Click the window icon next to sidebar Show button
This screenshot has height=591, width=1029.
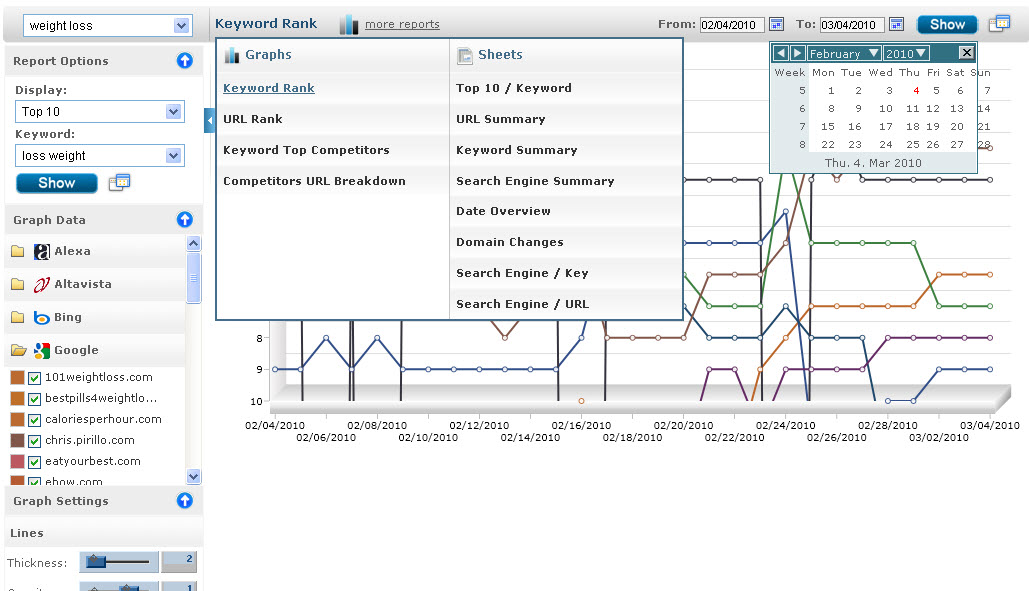pyautogui.click(x=119, y=182)
